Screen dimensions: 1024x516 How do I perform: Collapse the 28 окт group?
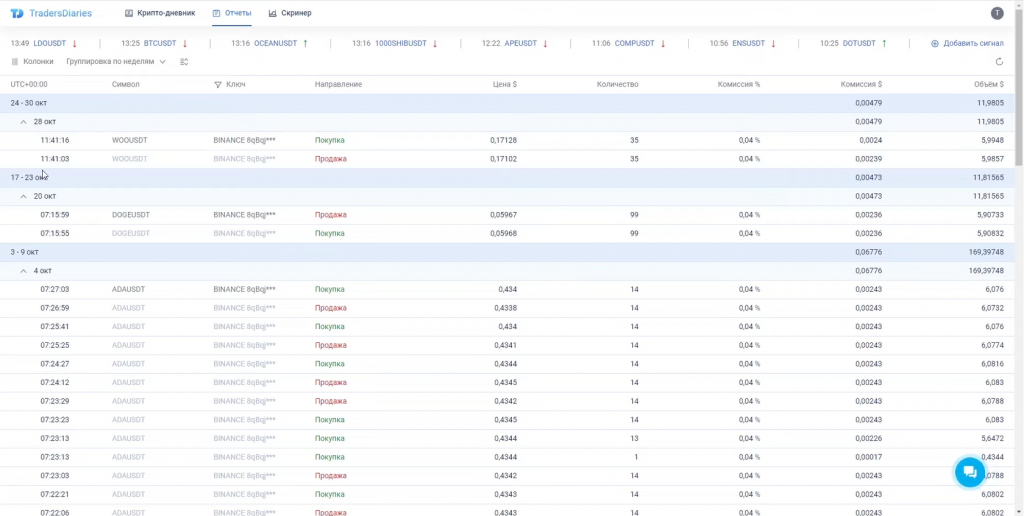pos(24,121)
